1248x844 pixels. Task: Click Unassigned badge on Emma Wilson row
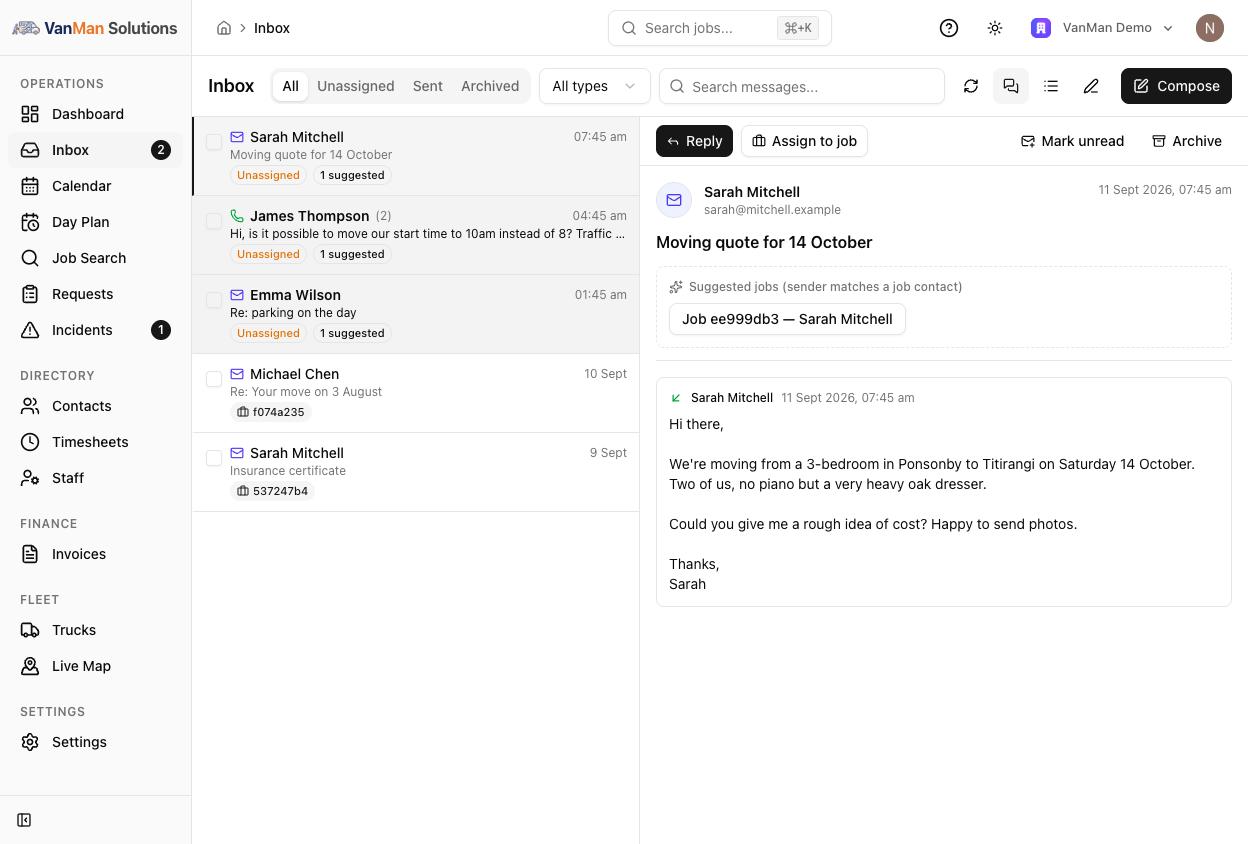268,333
